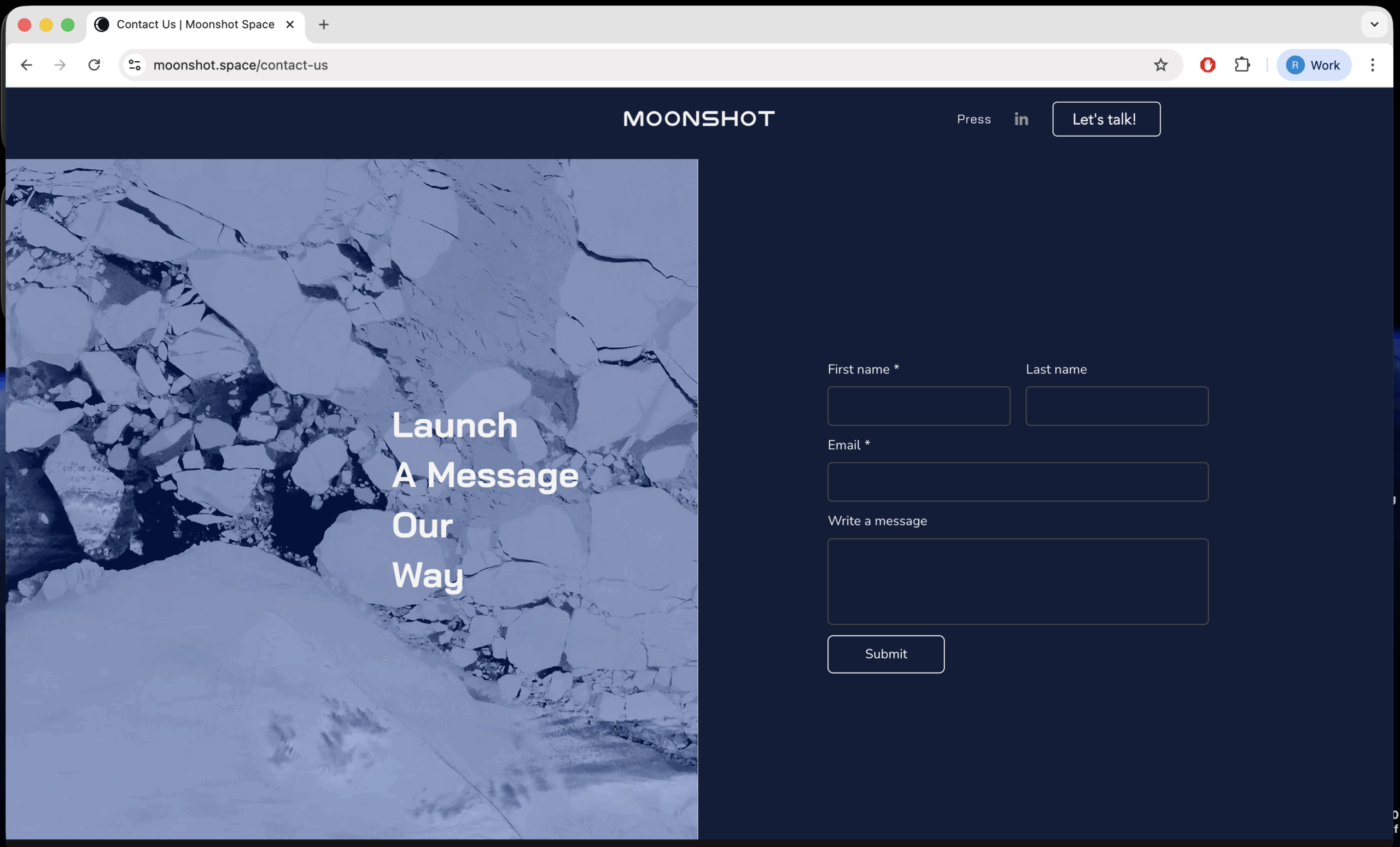
Task: Open the red ad blocker extension
Action: pyautogui.click(x=1207, y=65)
